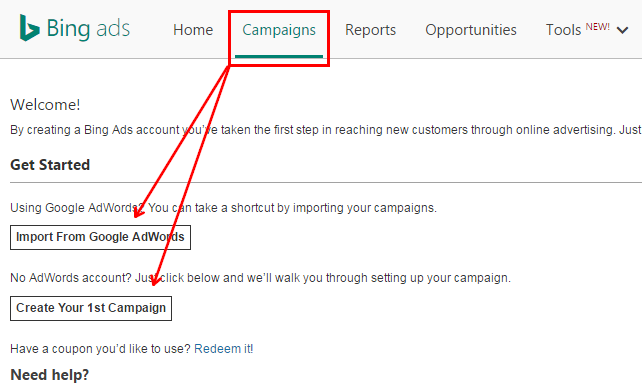Image resolution: width=642 pixels, height=388 pixels.
Task: Click the 'By creating a Bing Ads account' paragraph
Action: coord(326,130)
